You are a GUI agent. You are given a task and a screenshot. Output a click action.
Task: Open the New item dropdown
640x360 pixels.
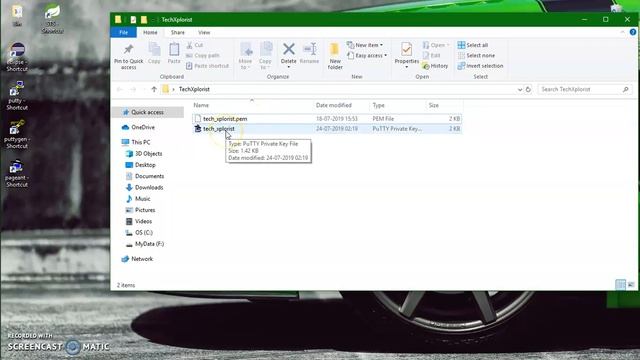365,45
